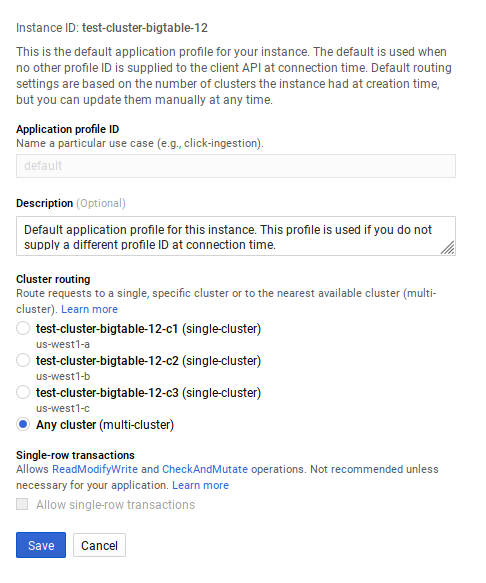
Task: Open Learn more link for single-row transactions
Action: [x=200, y=485]
